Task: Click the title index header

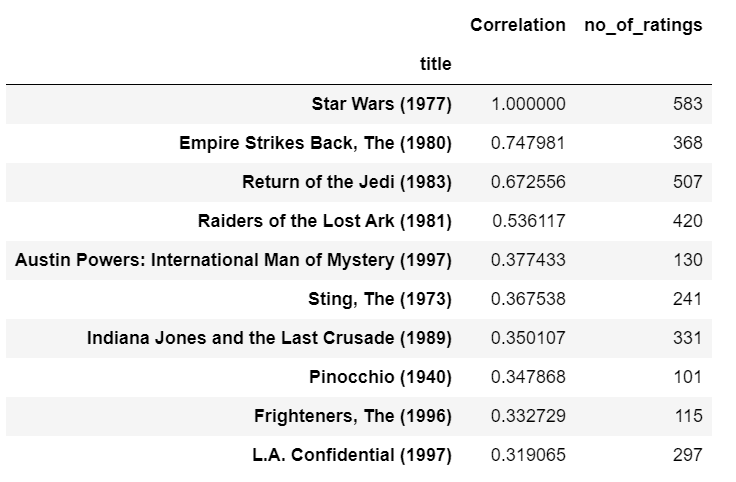Action: click(435, 64)
